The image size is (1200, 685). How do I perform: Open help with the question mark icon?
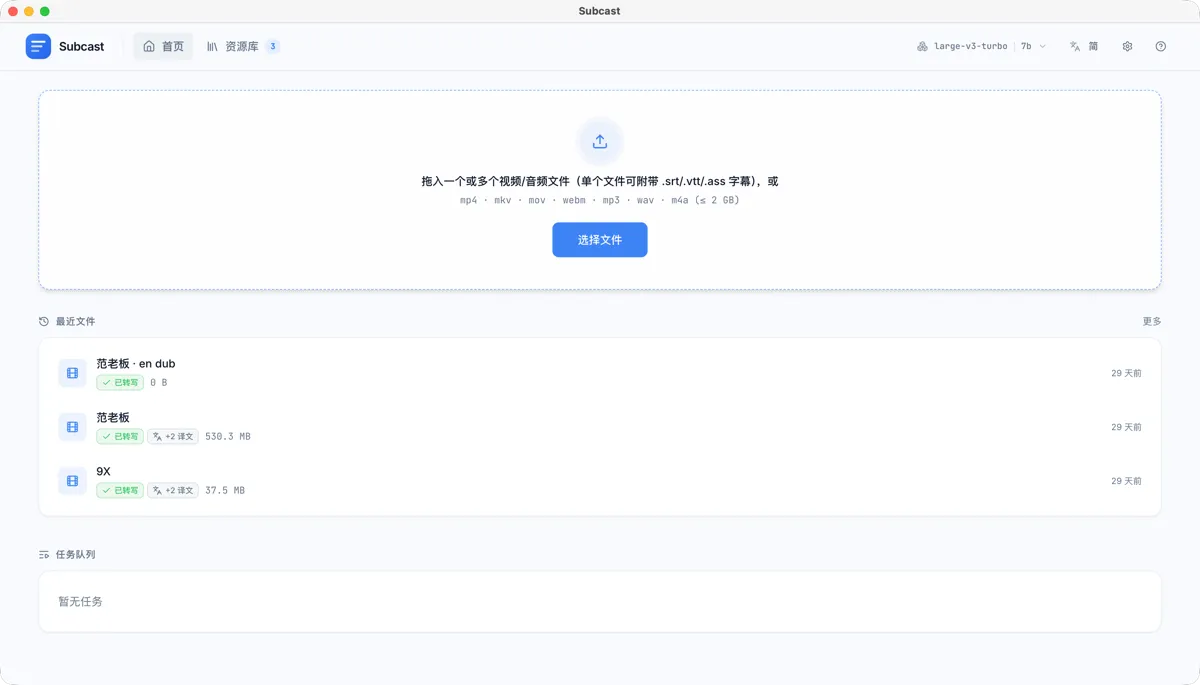[1160, 46]
